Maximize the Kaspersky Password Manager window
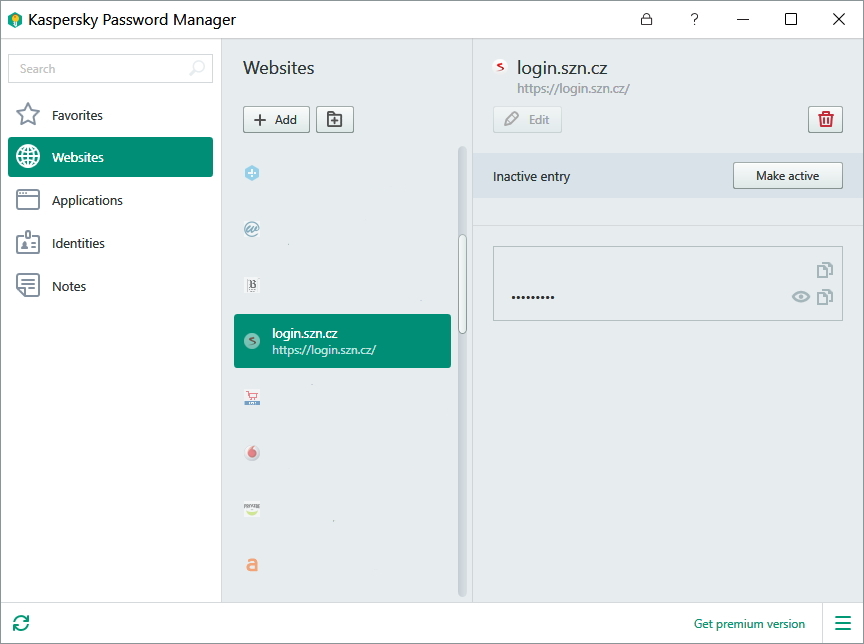Image resolution: width=864 pixels, height=644 pixels. pos(791,19)
